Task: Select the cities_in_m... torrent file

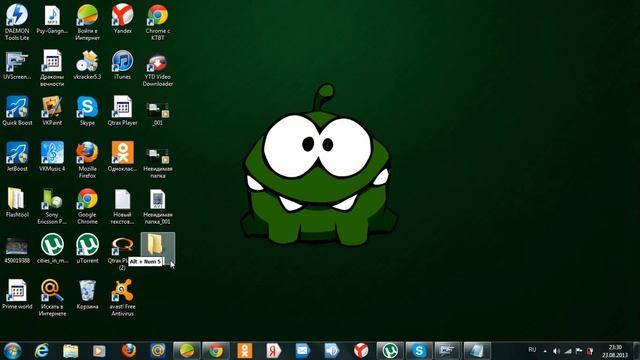Action: pos(52,248)
